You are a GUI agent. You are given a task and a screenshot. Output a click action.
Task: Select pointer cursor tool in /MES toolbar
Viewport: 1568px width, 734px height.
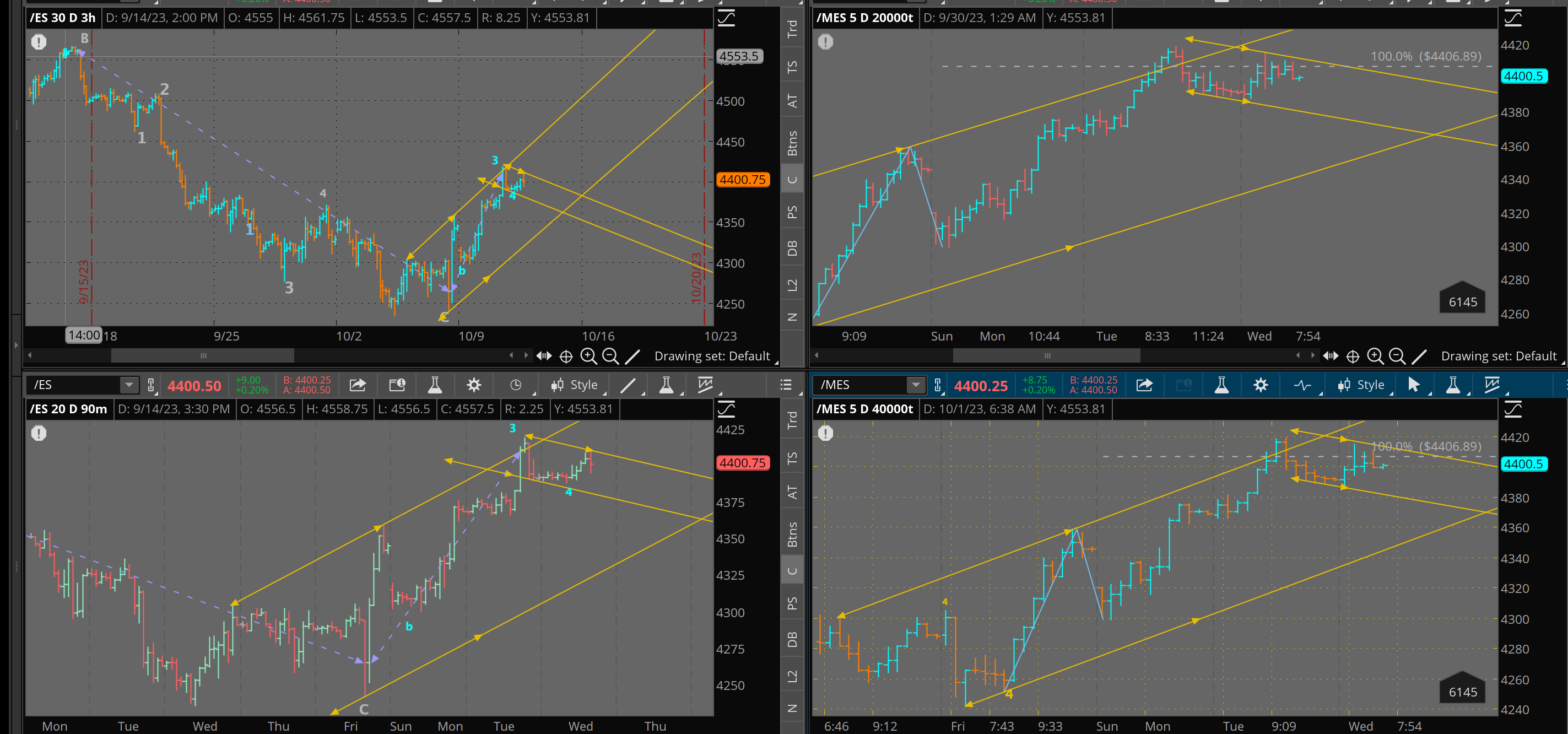[x=1413, y=385]
